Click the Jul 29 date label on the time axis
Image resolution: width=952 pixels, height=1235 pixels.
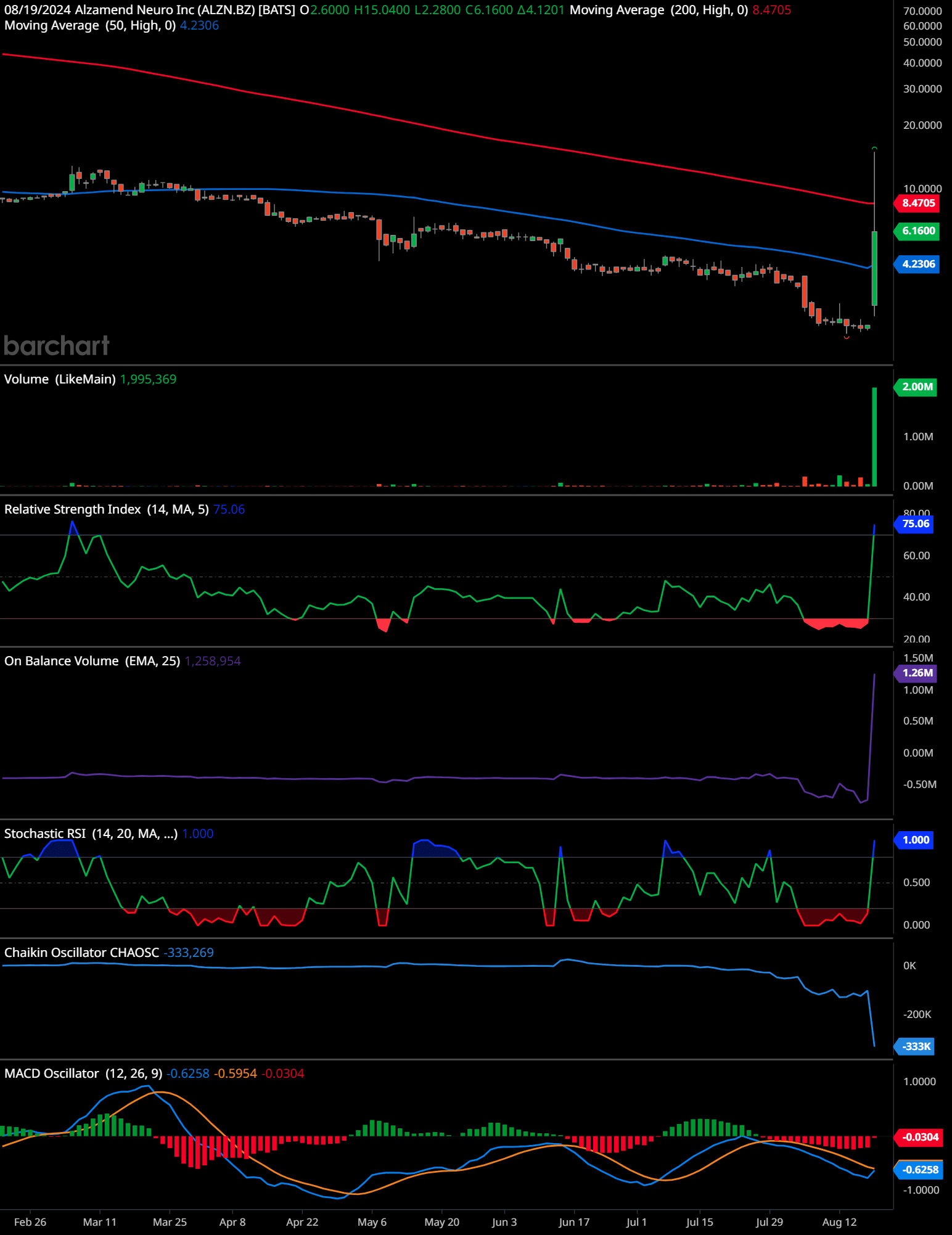pos(769,1222)
